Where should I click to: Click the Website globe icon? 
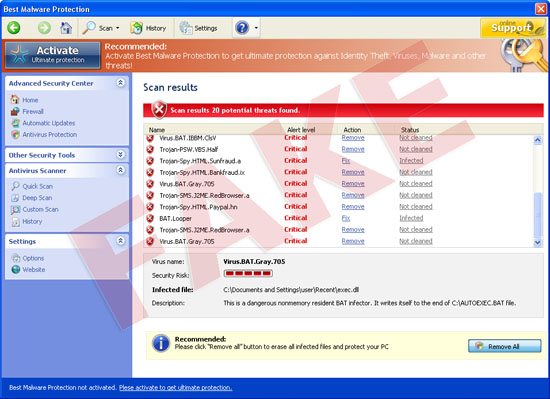(x=16, y=270)
